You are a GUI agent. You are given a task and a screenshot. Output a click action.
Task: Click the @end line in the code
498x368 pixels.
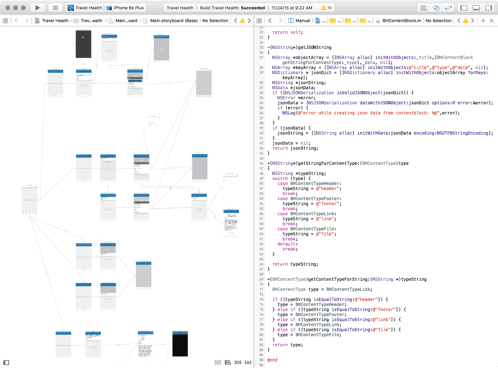click(x=272, y=360)
